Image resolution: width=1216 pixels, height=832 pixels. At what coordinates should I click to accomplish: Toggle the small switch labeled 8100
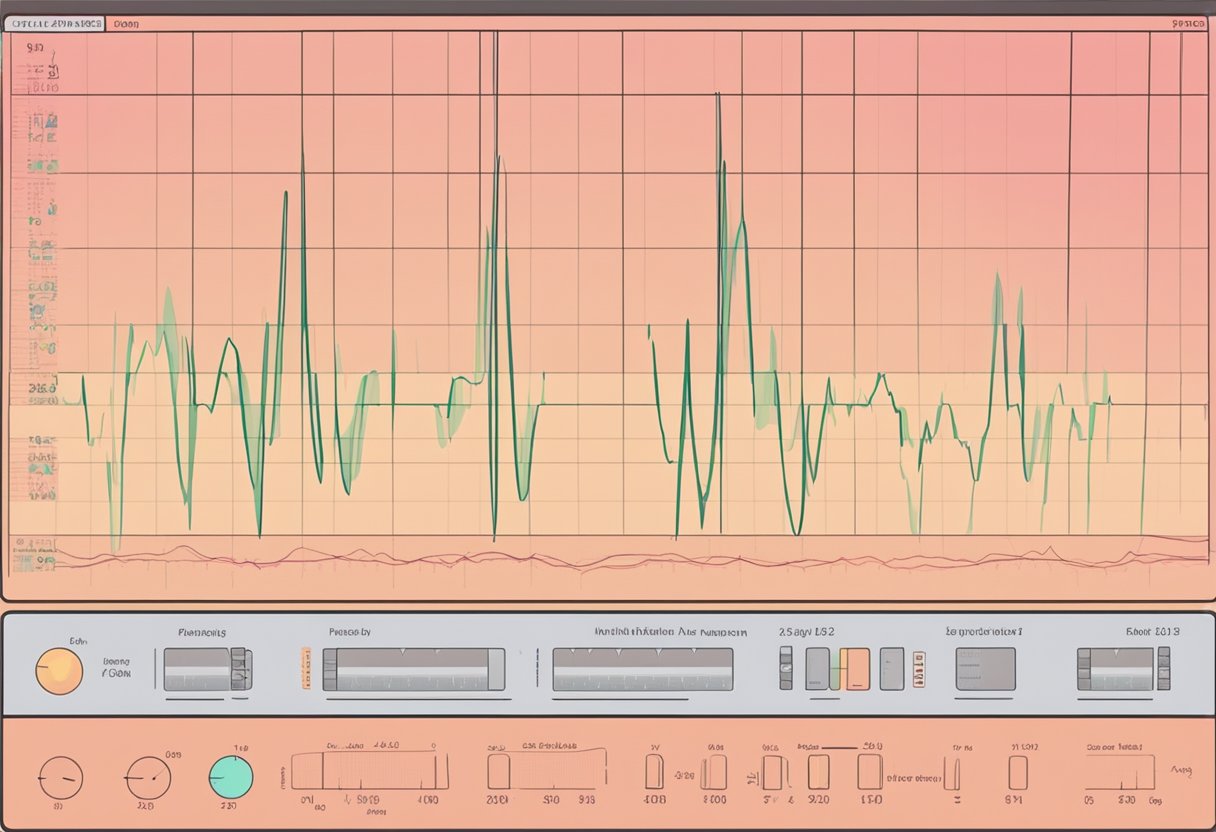pos(713,772)
